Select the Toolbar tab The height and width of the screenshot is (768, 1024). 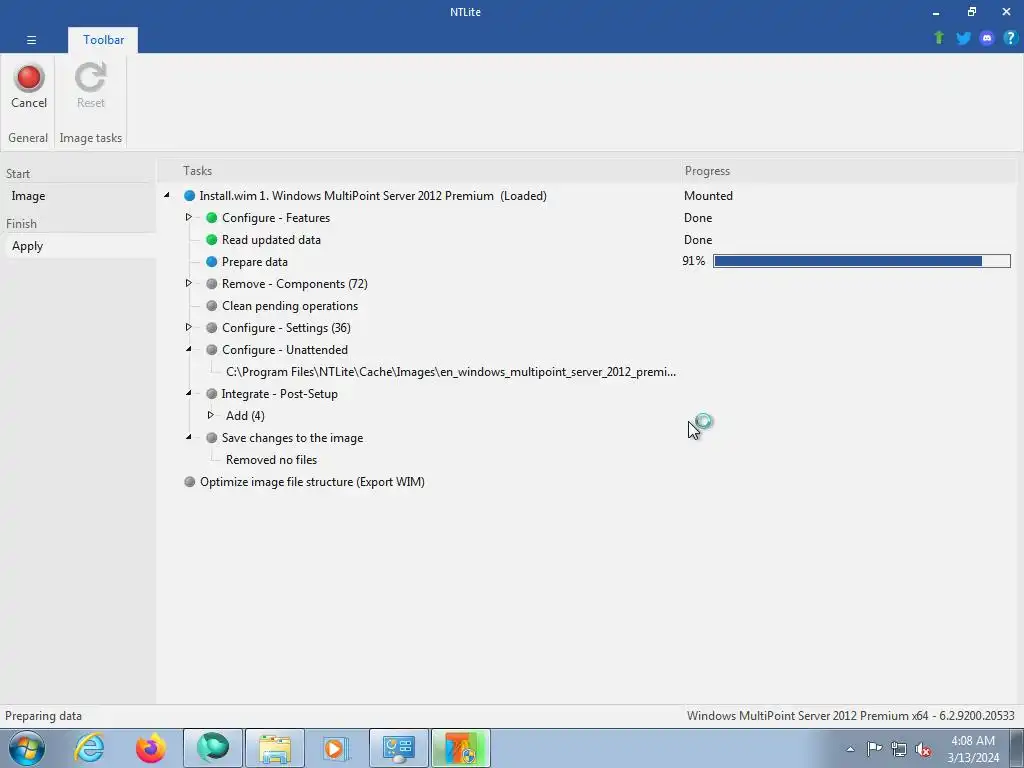[x=103, y=40]
